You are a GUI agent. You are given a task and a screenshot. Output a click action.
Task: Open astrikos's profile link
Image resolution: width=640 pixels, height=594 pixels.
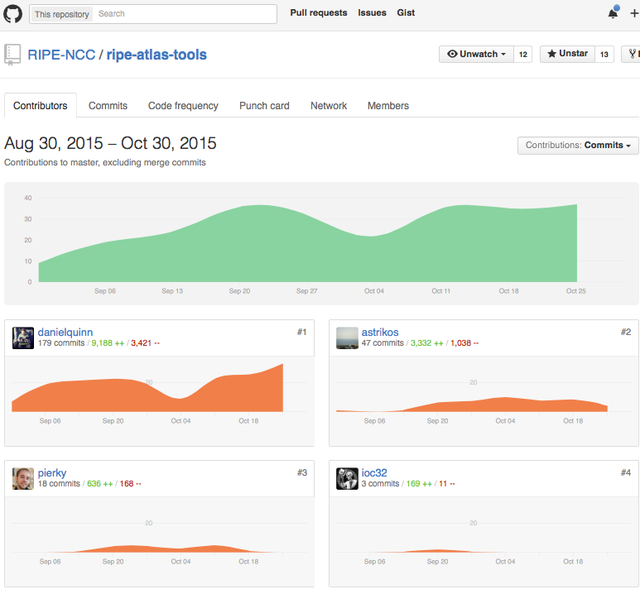point(380,332)
